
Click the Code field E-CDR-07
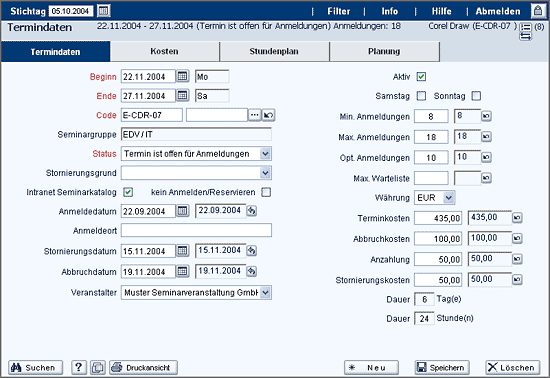(x=152, y=115)
